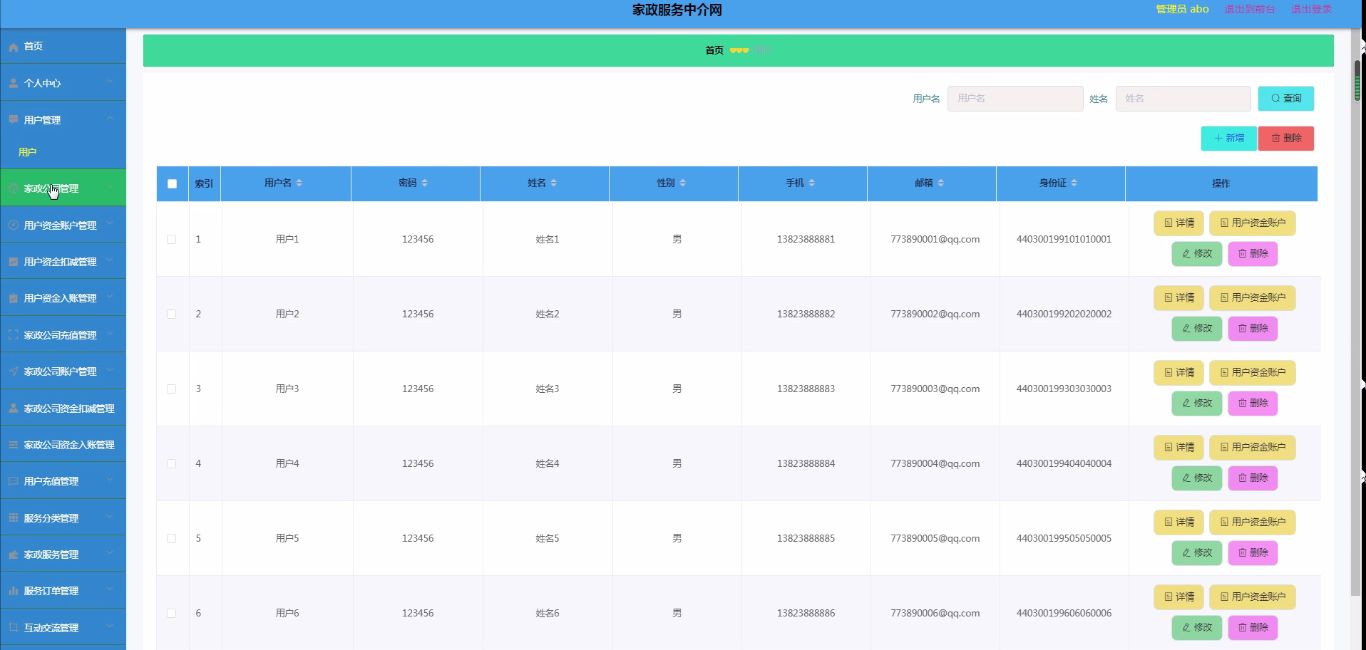Click pink 删除 for 用户3
The image size is (1366, 650).
pyautogui.click(x=1253, y=404)
